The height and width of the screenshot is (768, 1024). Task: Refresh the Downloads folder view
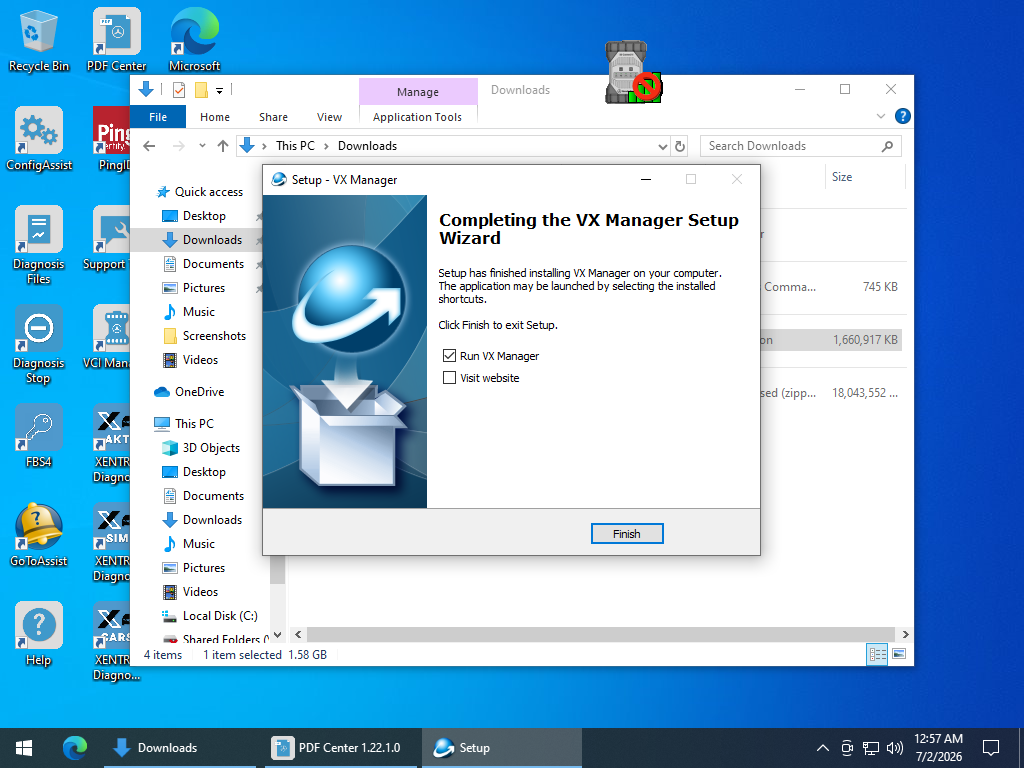680,146
